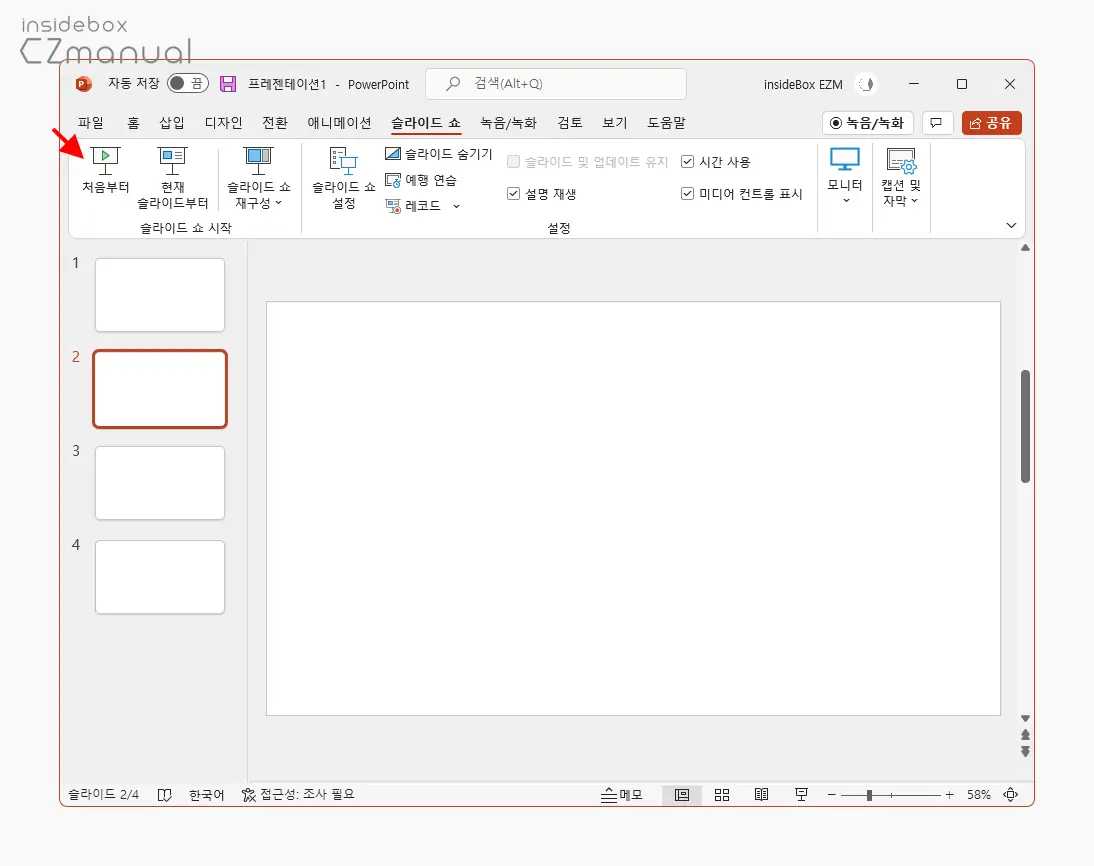
Task: Click the 레코드 record button
Action: [x=414, y=206]
